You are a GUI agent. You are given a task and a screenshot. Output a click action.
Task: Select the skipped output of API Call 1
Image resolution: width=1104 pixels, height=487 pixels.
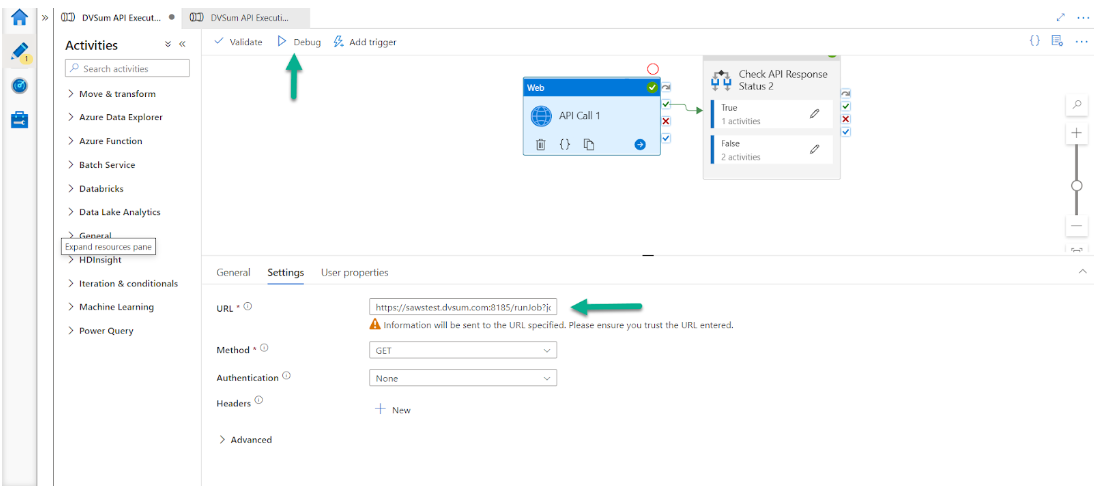pos(666,87)
